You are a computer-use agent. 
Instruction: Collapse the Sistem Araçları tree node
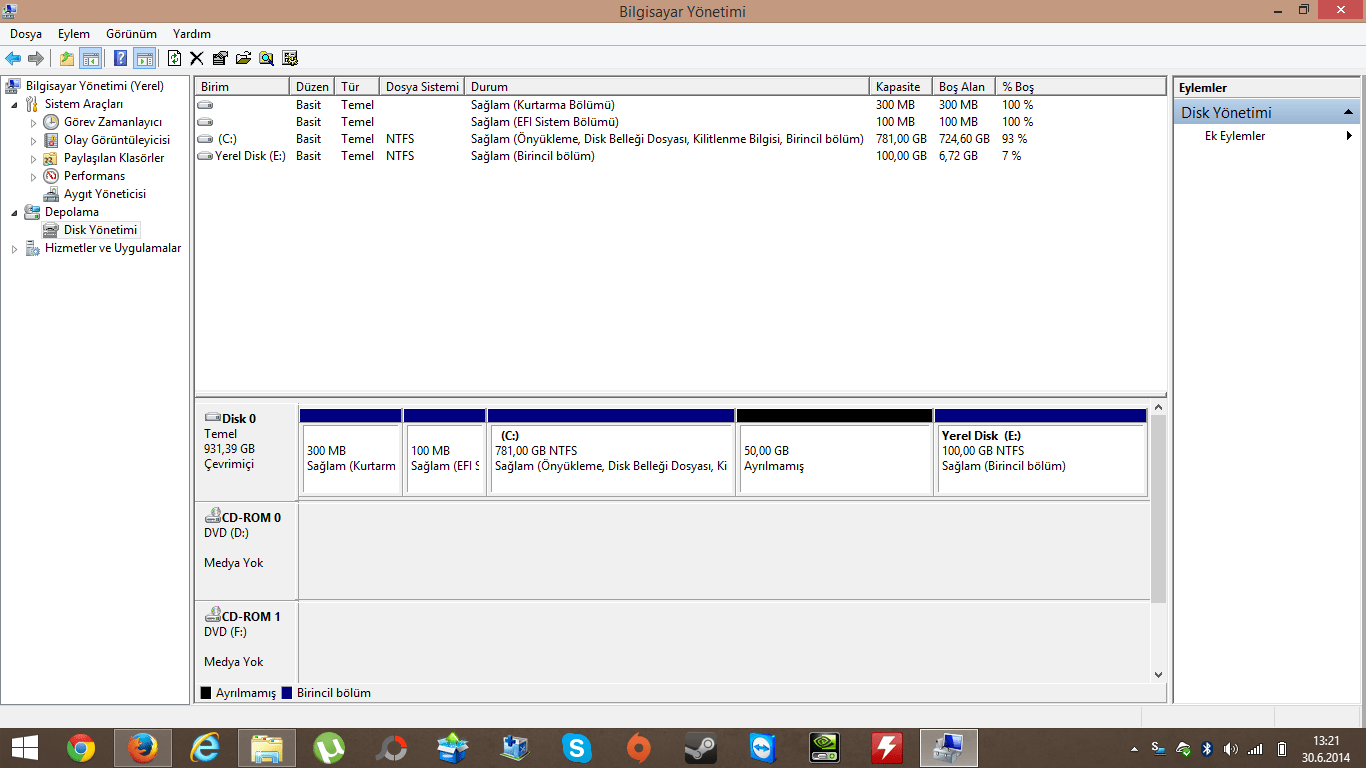tap(14, 105)
